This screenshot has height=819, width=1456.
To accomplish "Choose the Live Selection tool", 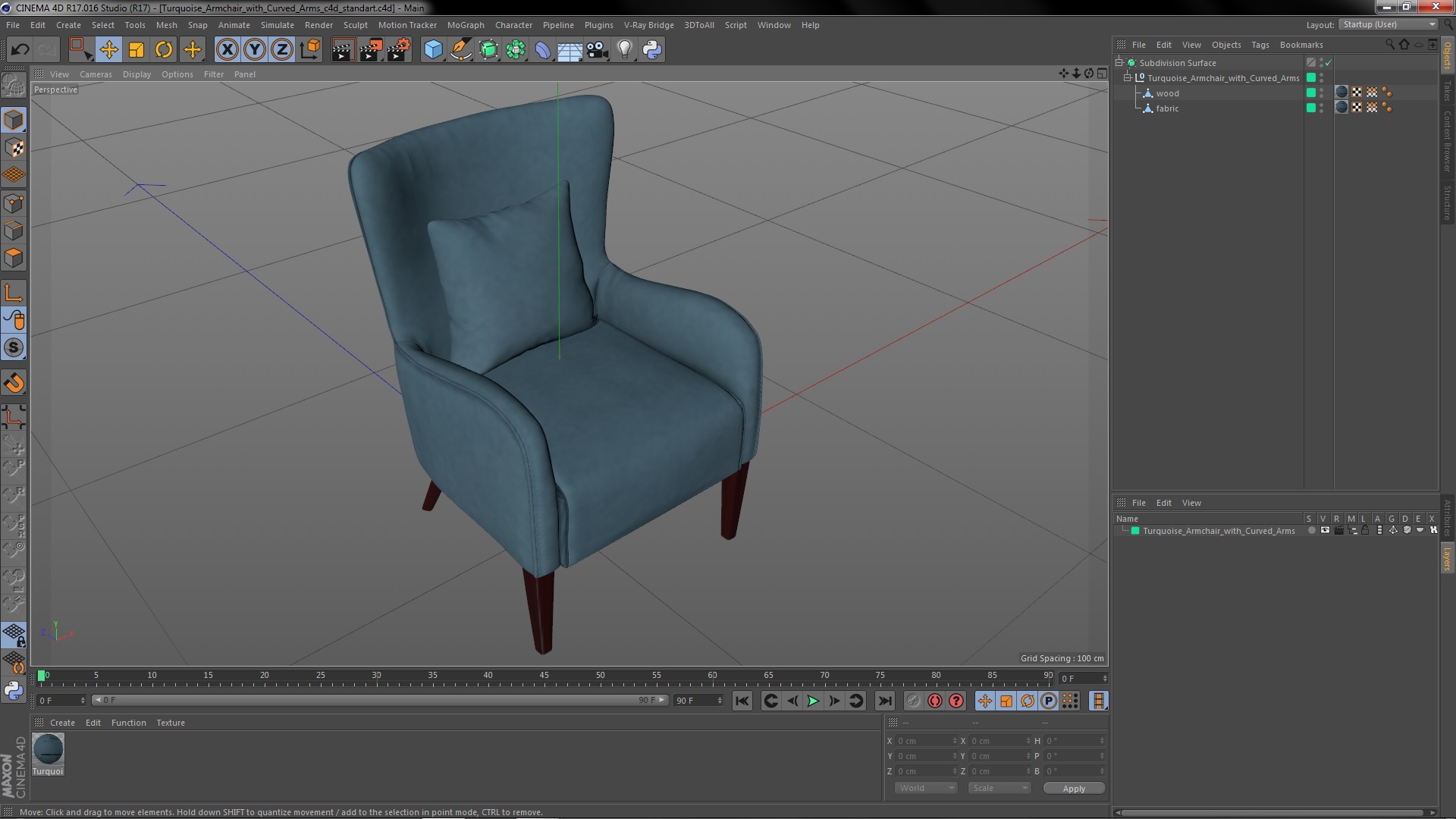I will pos(80,50).
